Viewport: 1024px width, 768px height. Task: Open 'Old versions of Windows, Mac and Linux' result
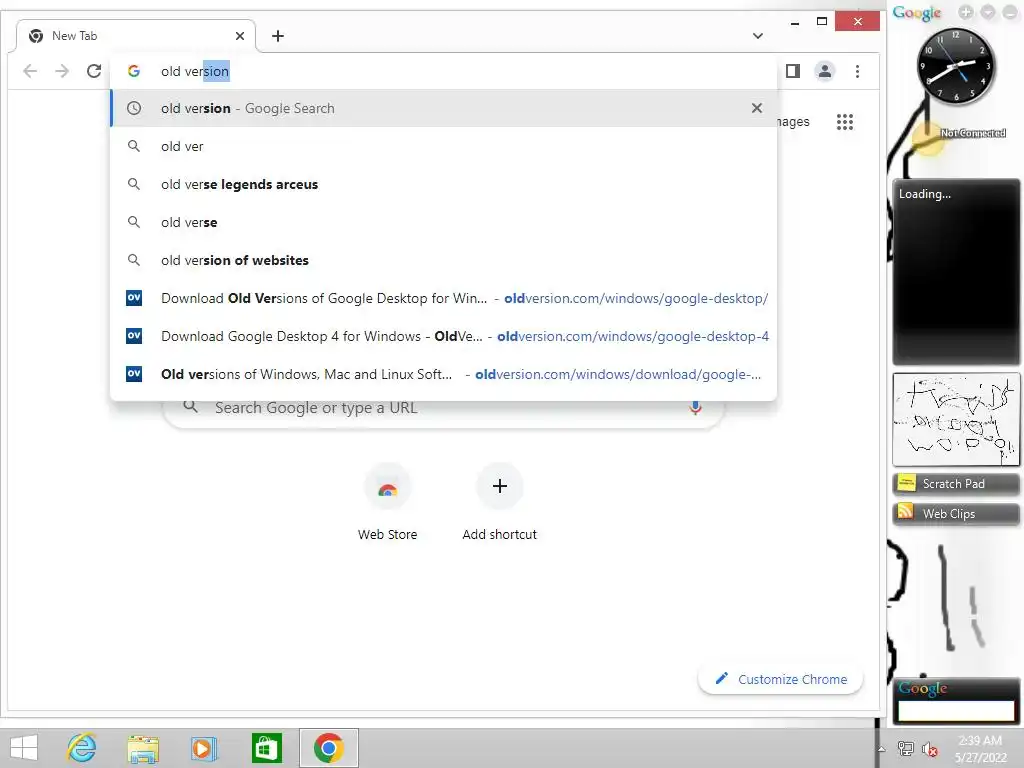pos(443,374)
